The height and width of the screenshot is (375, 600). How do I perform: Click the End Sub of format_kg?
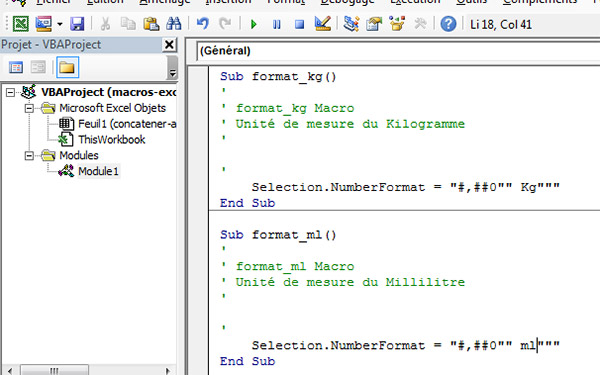coord(247,203)
